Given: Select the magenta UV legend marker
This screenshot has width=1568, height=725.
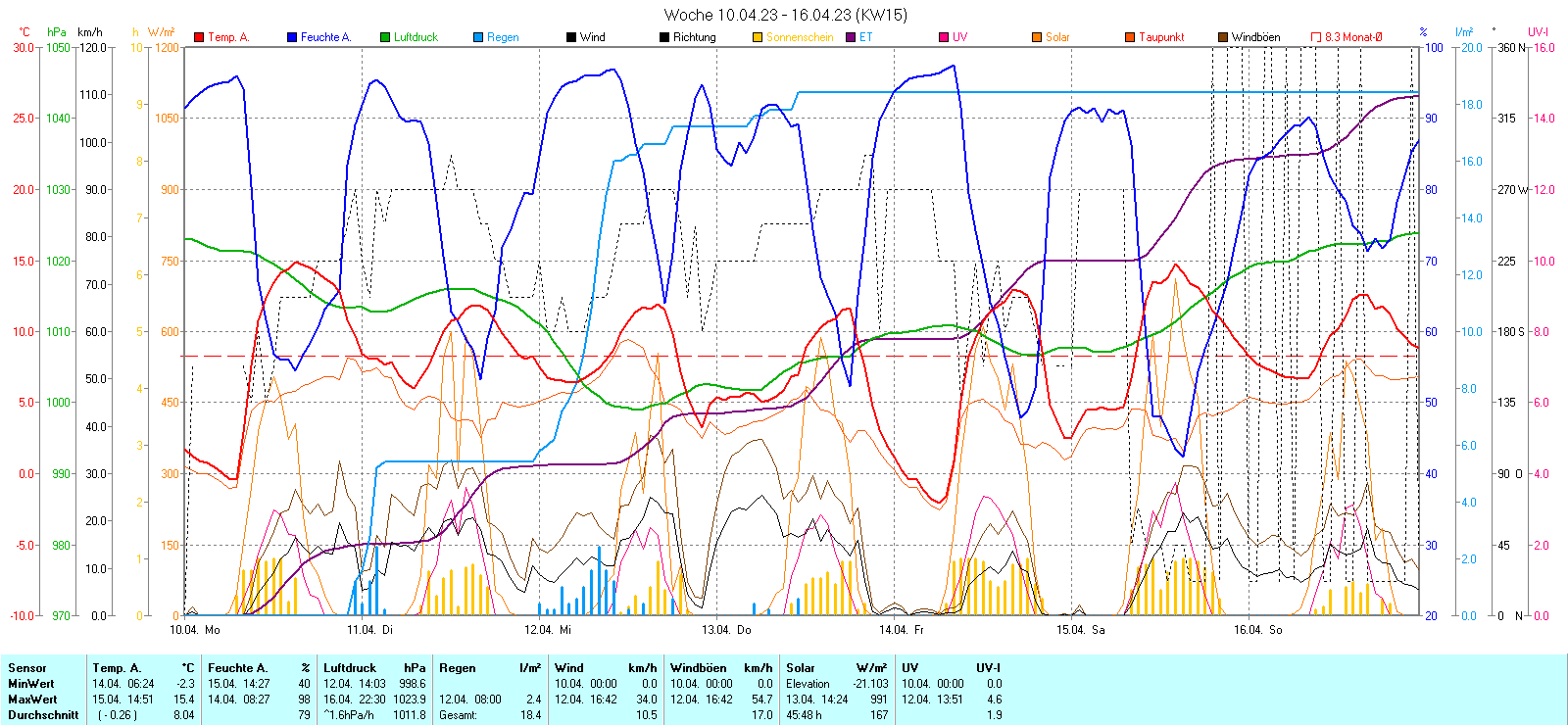Looking at the screenshot, I should click(944, 37).
